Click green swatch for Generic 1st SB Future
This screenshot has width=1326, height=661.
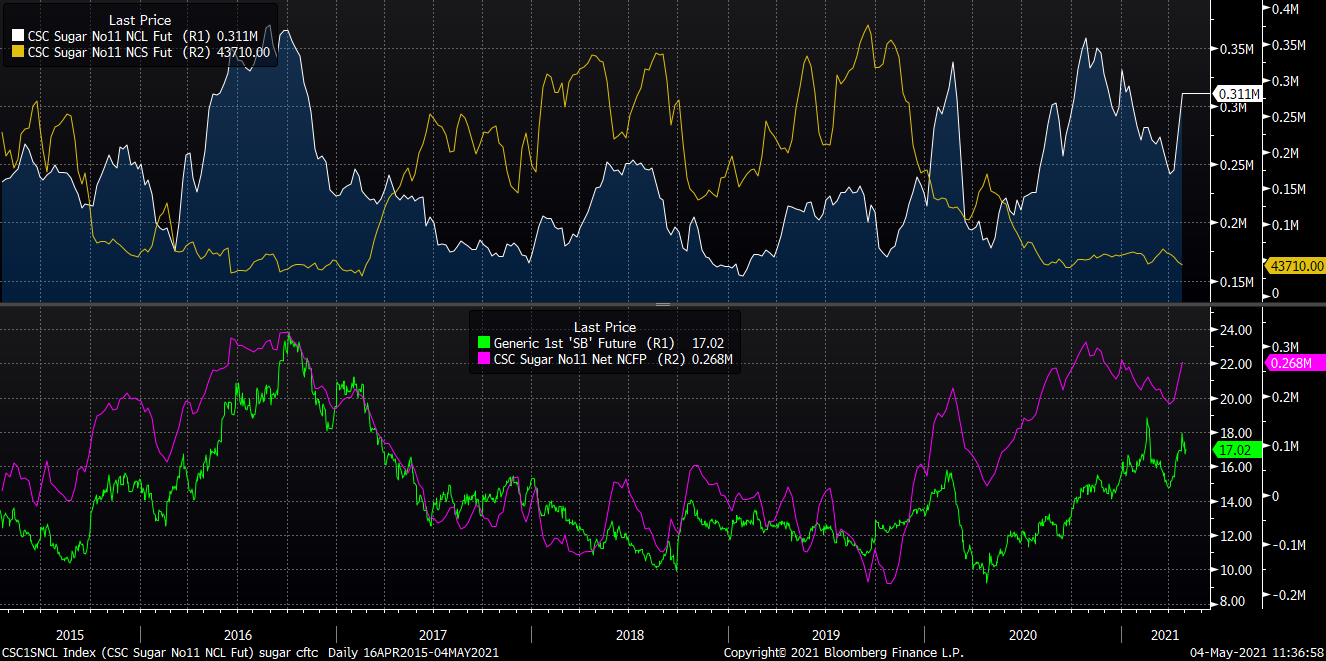tap(485, 342)
